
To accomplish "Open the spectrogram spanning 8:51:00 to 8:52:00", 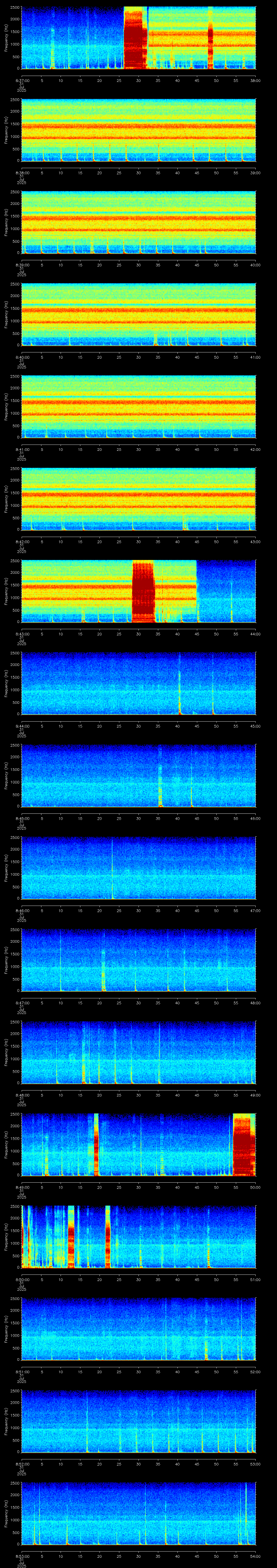I will point(138,1329).
